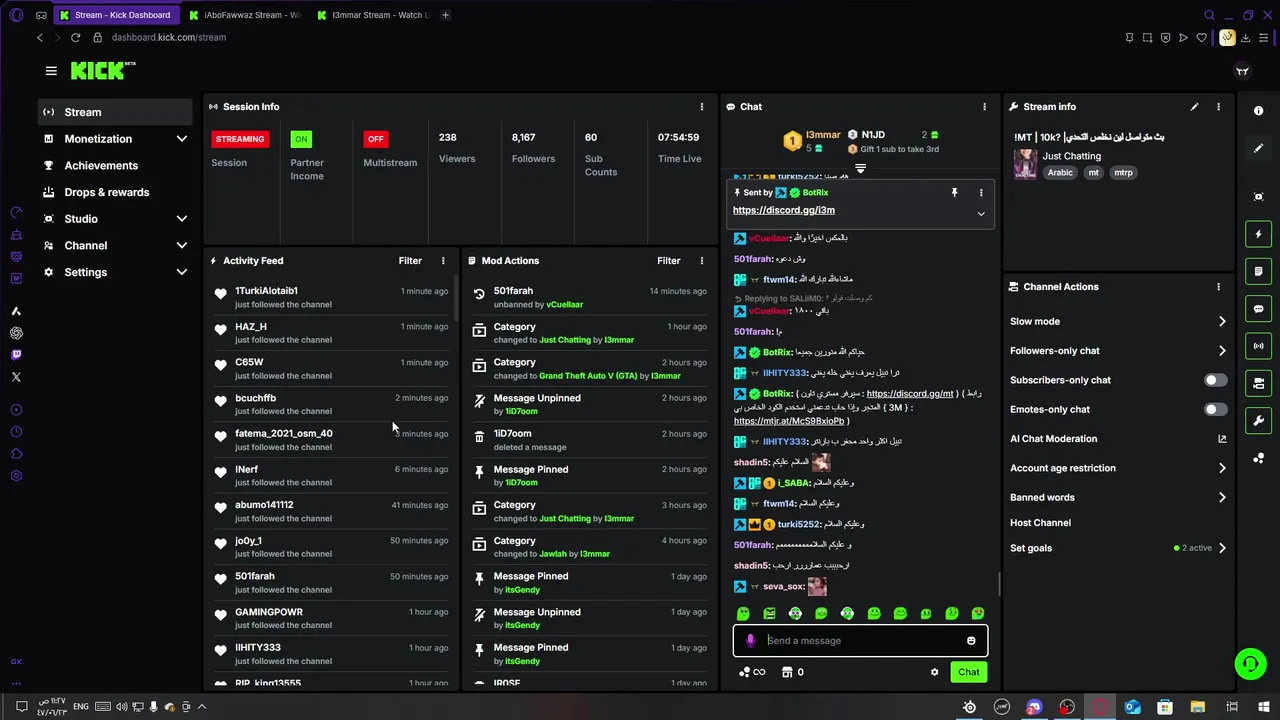Open chat settings gear icon
Image resolution: width=1280 pixels, height=720 pixels.
point(935,672)
